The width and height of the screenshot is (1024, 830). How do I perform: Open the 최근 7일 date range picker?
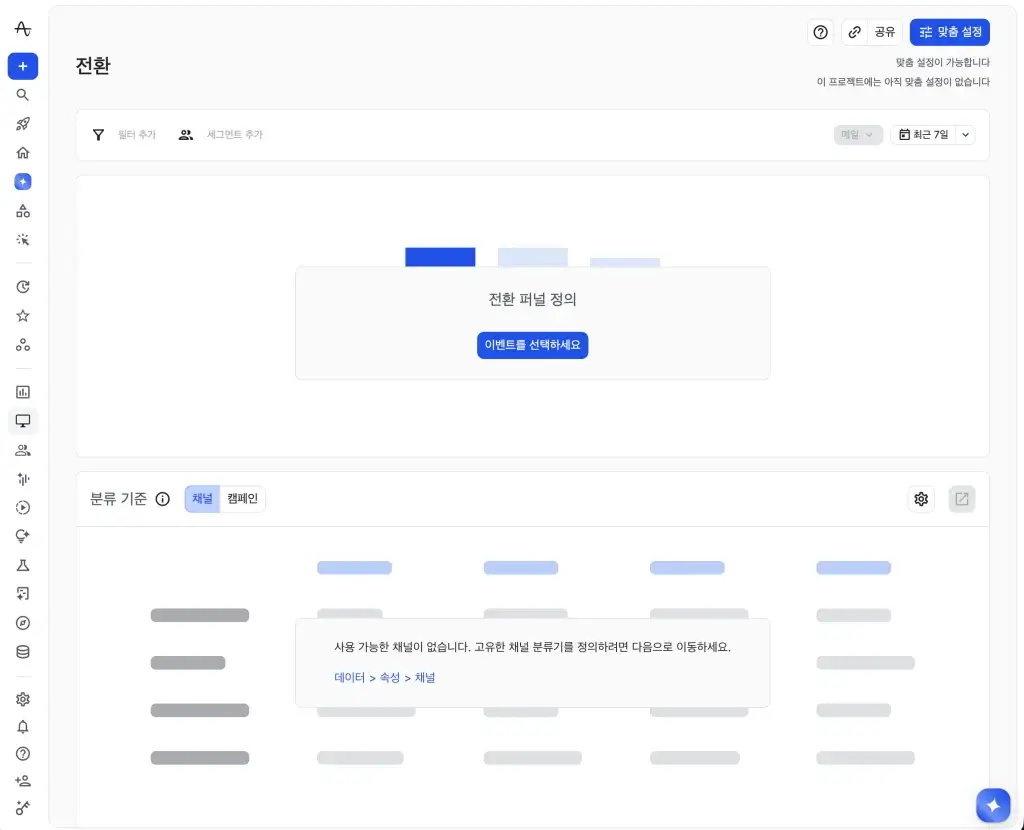coord(923,135)
